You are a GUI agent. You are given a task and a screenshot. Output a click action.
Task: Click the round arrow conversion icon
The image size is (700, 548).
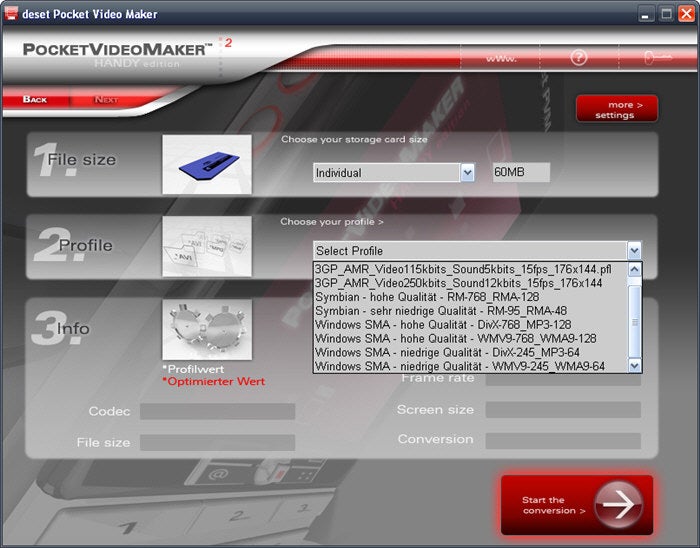(618, 505)
